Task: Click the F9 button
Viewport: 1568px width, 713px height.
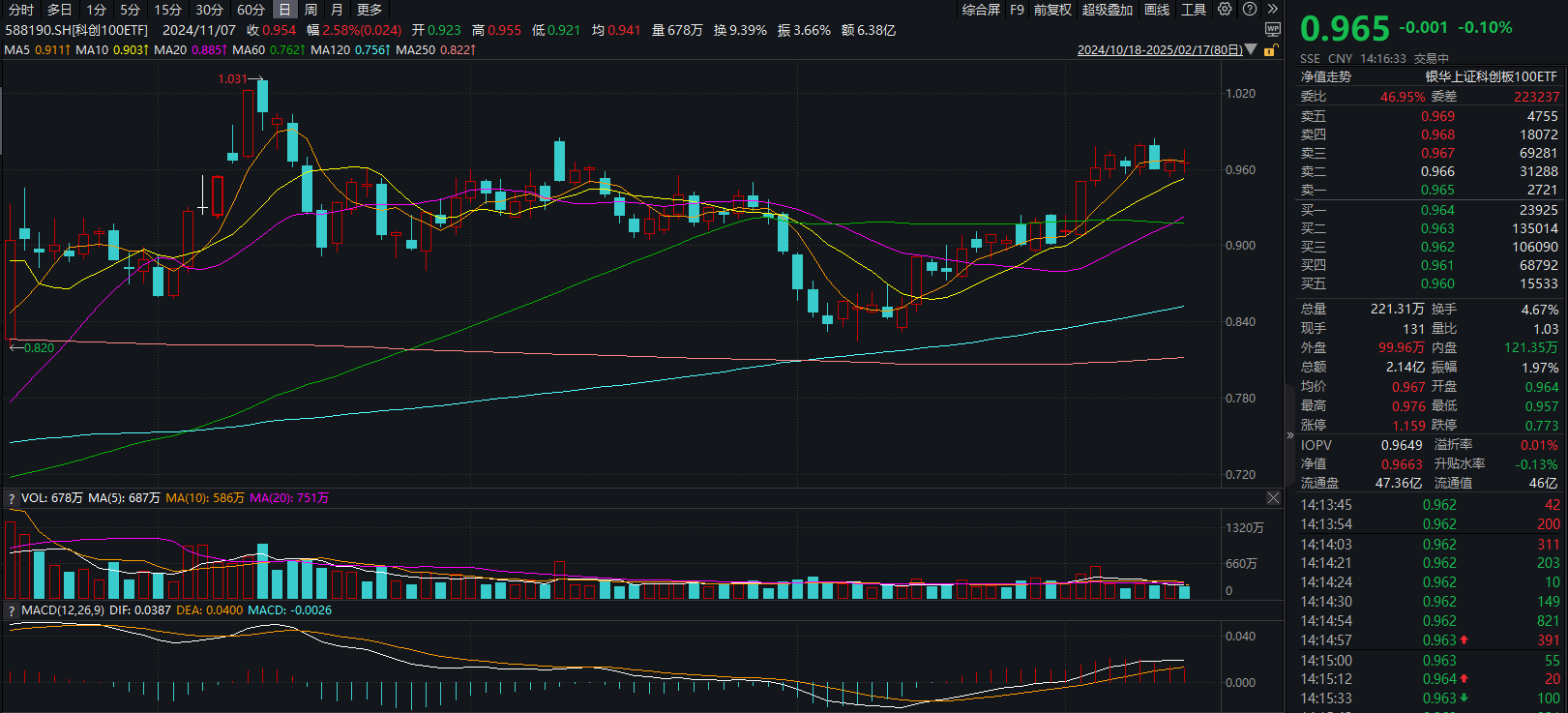Action: pos(1017,10)
